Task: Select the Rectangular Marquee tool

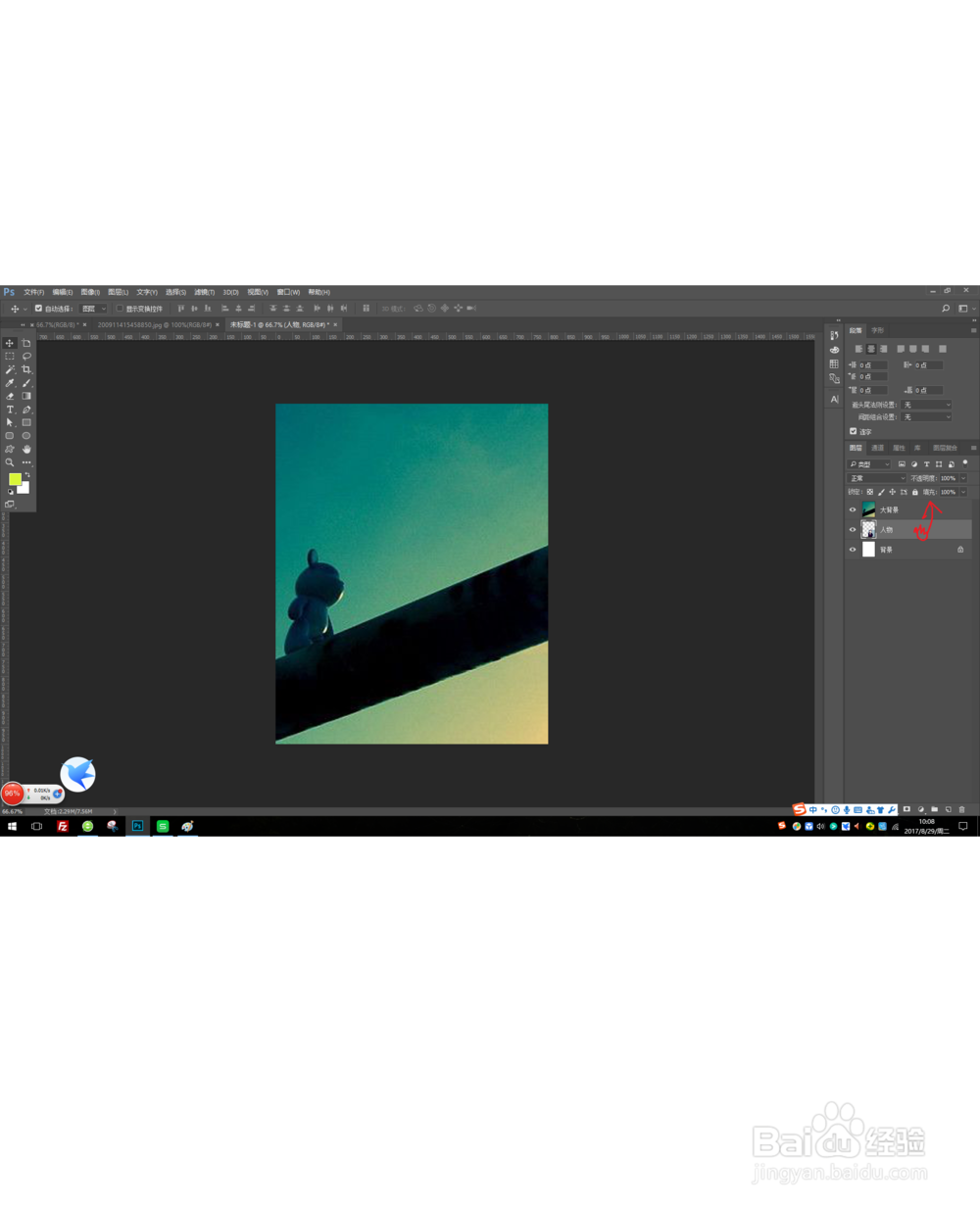Action: [x=10, y=357]
